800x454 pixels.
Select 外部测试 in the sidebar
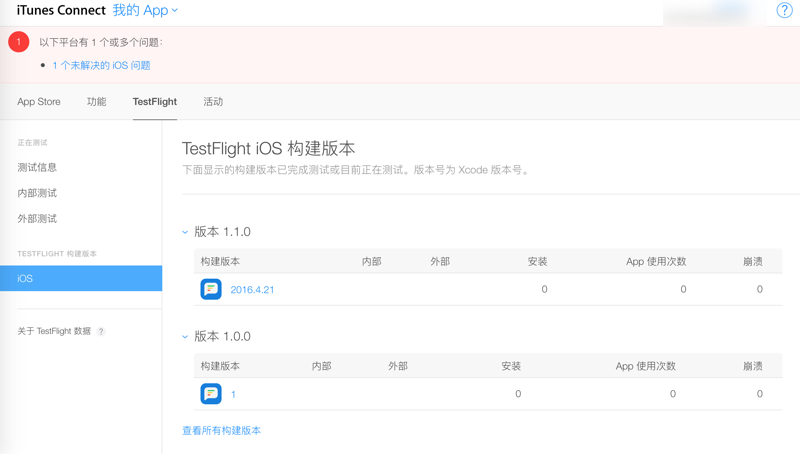37,219
